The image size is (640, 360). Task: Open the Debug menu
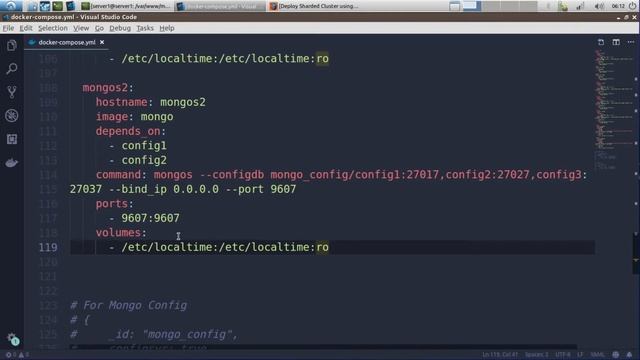[120, 28]
